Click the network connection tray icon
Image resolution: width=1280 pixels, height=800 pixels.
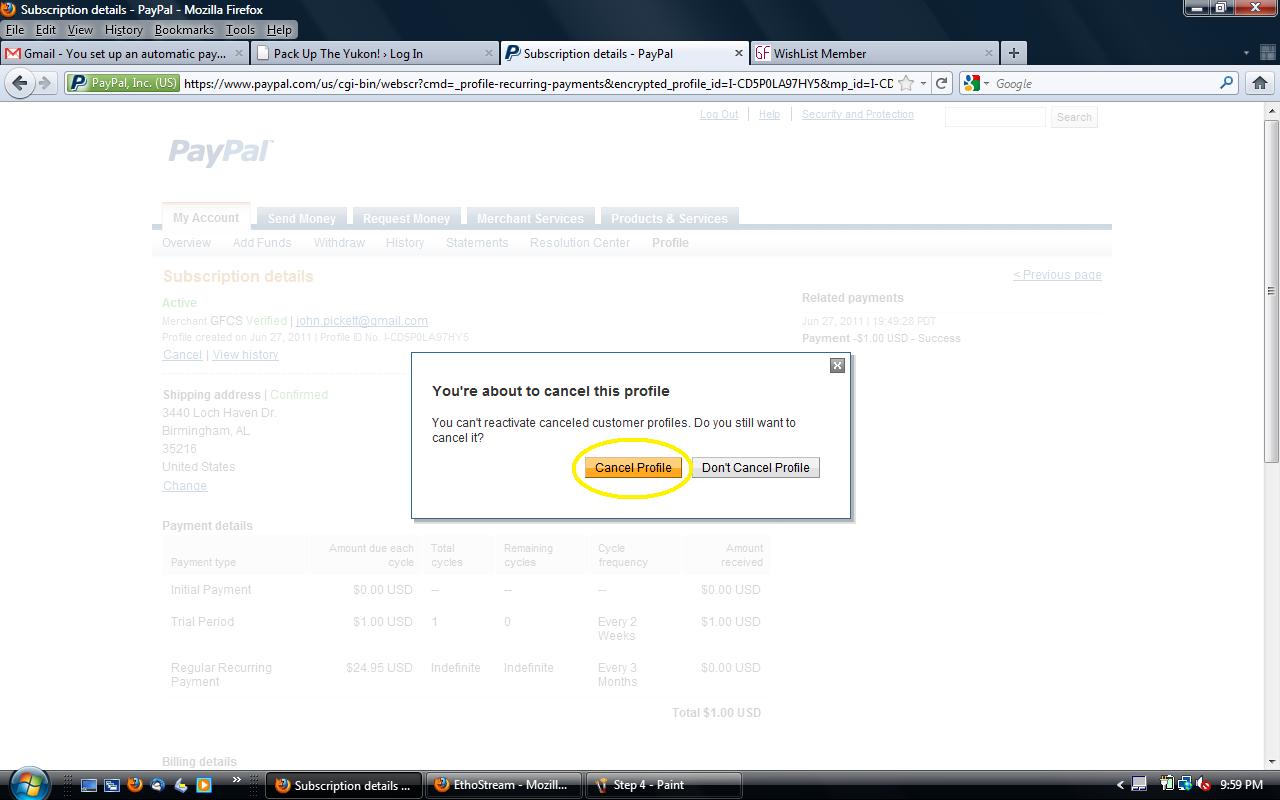(x=1185, y=785)
